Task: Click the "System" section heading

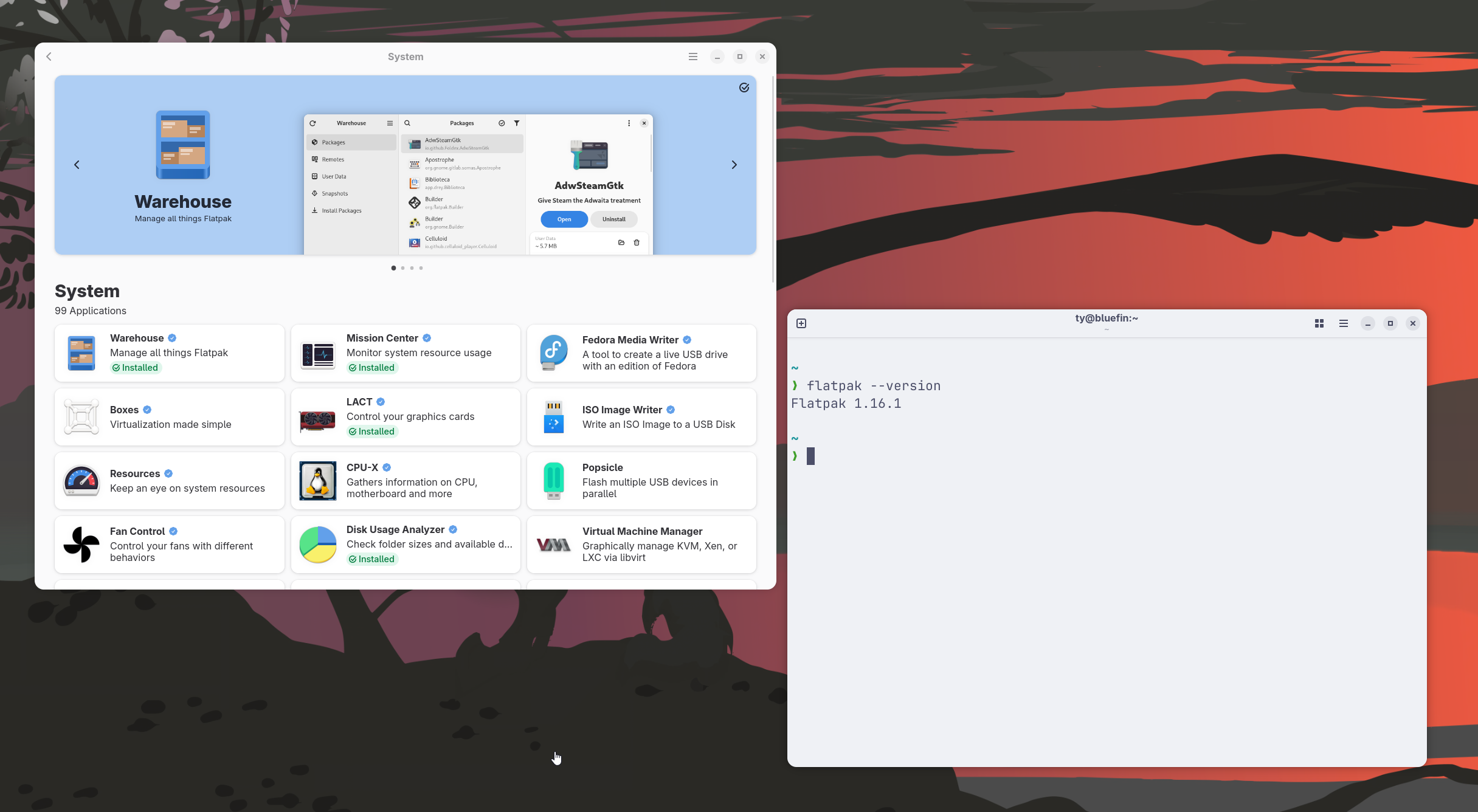Action: click(x=87, y=291)
